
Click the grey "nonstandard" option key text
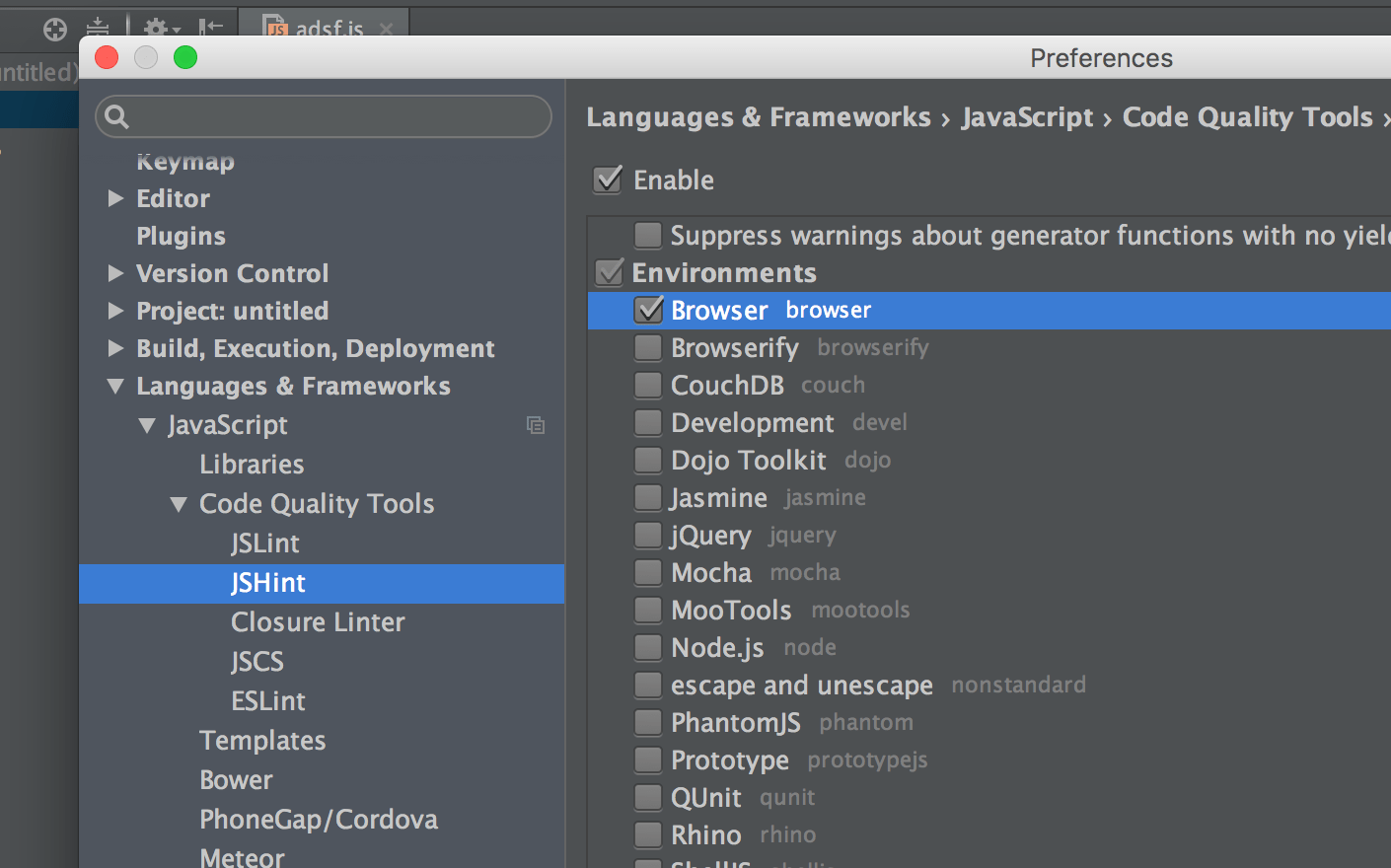[1018, 685]
